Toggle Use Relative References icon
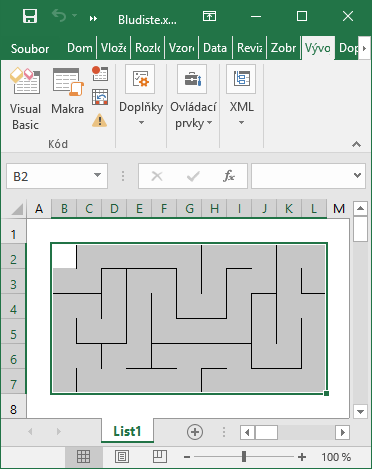The height and width of the screenshot is (469, 372). pos(100,97)
